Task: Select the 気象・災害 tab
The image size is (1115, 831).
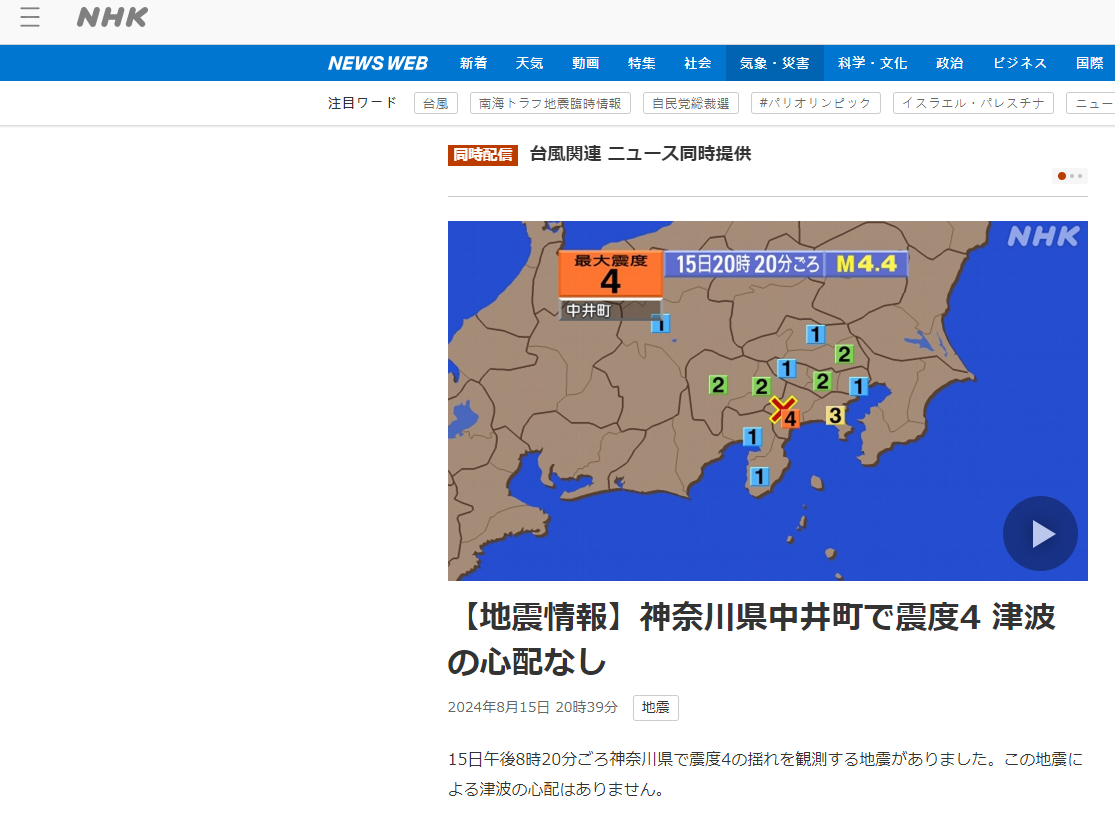Action: 774,63
